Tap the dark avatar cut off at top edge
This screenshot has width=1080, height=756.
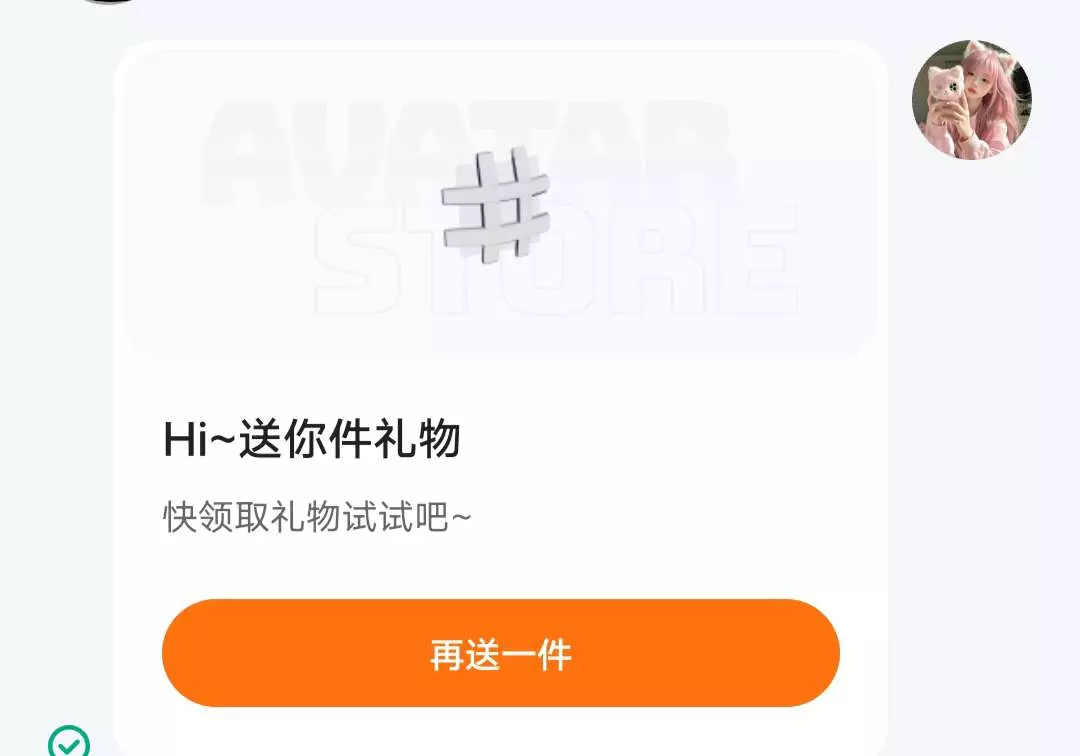tap(109, 2)
